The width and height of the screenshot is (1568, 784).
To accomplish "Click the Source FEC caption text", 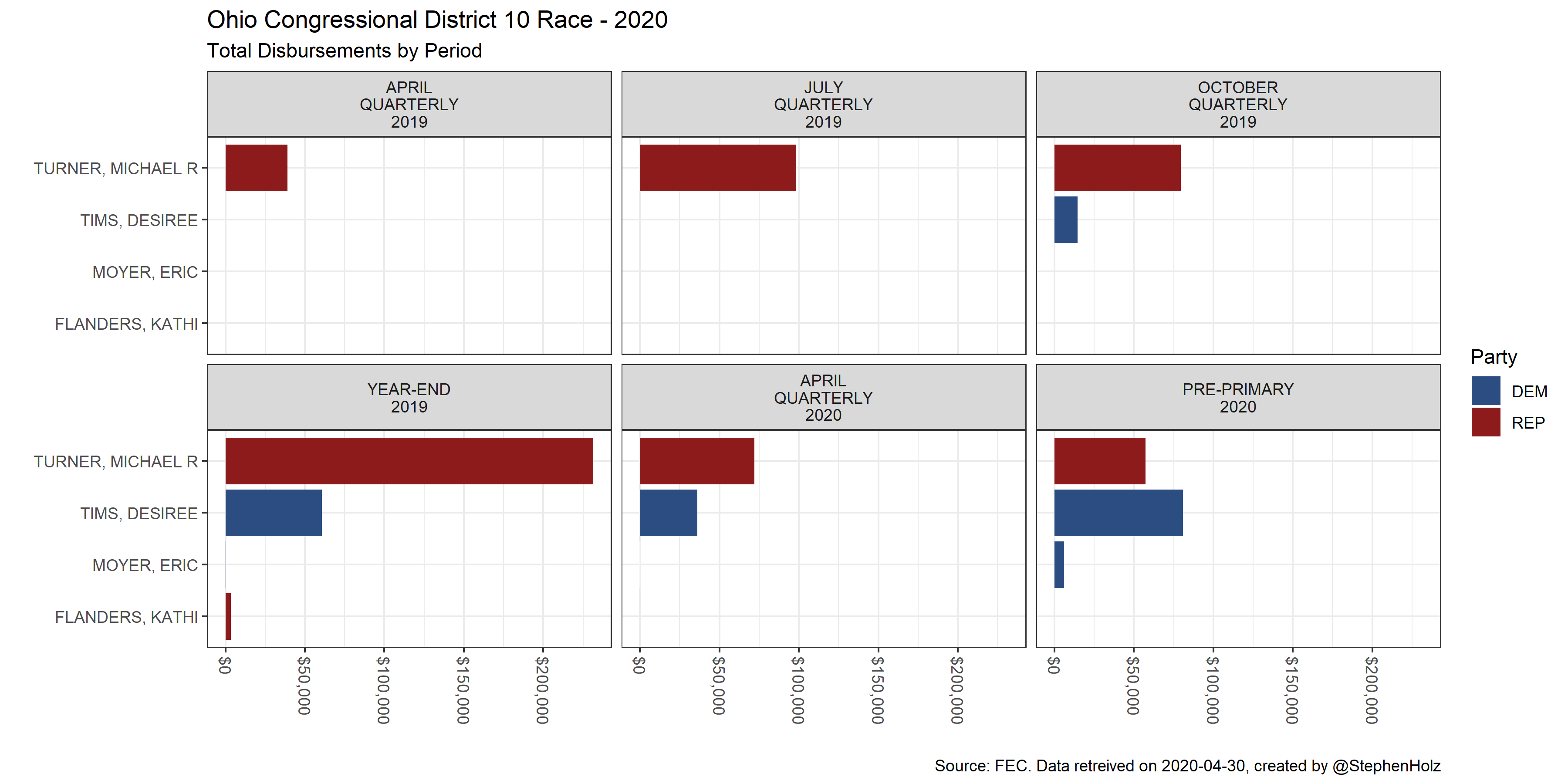I will [1187, 765].
